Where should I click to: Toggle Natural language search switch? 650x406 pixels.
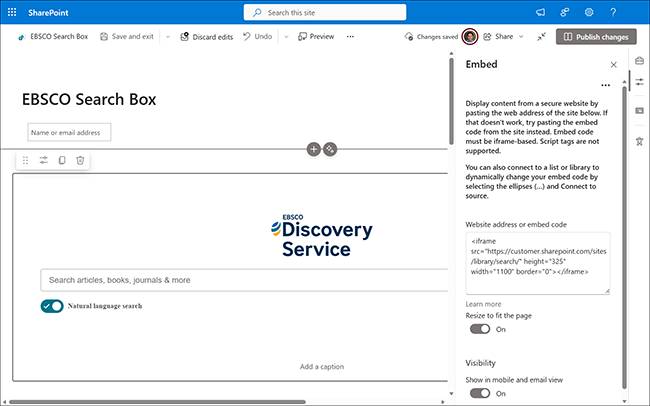pos(52,306)
